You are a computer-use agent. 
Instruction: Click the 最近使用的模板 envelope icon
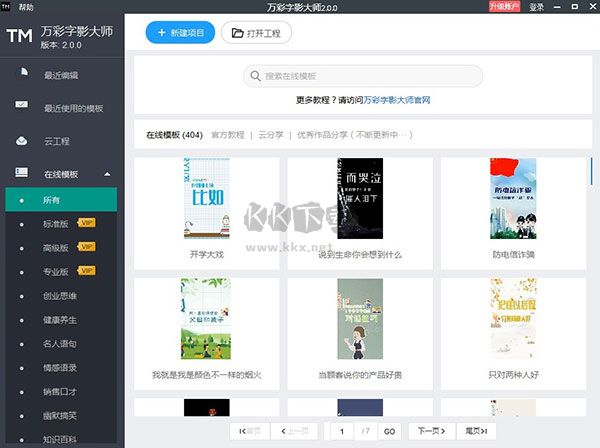point(21,104)
